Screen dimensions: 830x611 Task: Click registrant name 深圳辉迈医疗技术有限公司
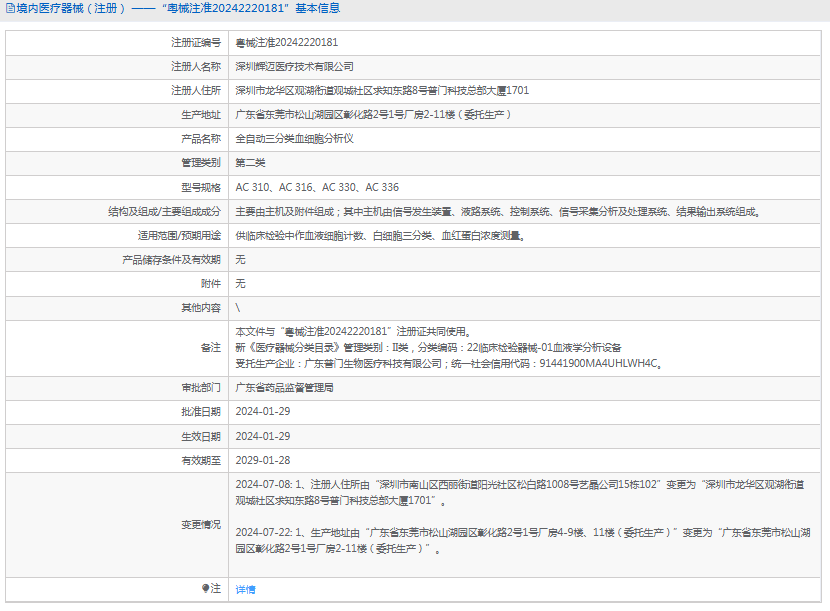[x=294, y=67]
